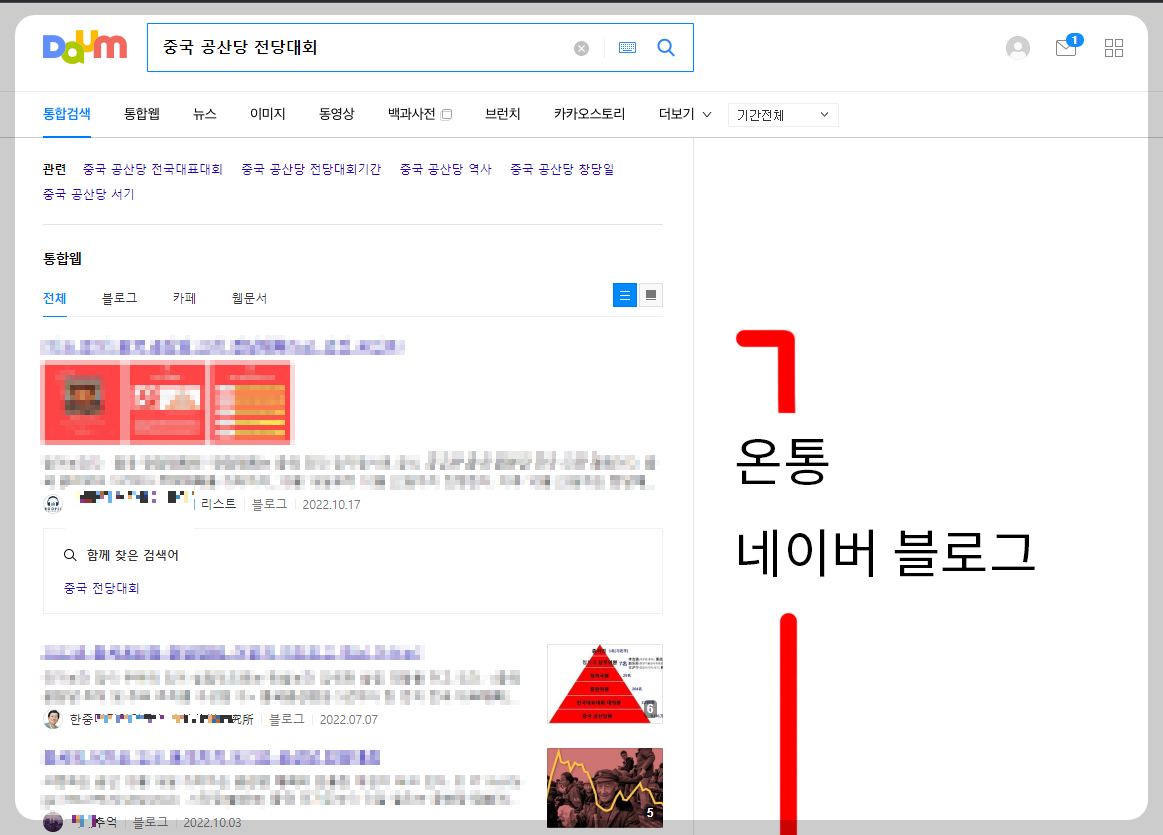Open the 기간전체 period dropdown
Screen dimensions: 1163x835
783,115
